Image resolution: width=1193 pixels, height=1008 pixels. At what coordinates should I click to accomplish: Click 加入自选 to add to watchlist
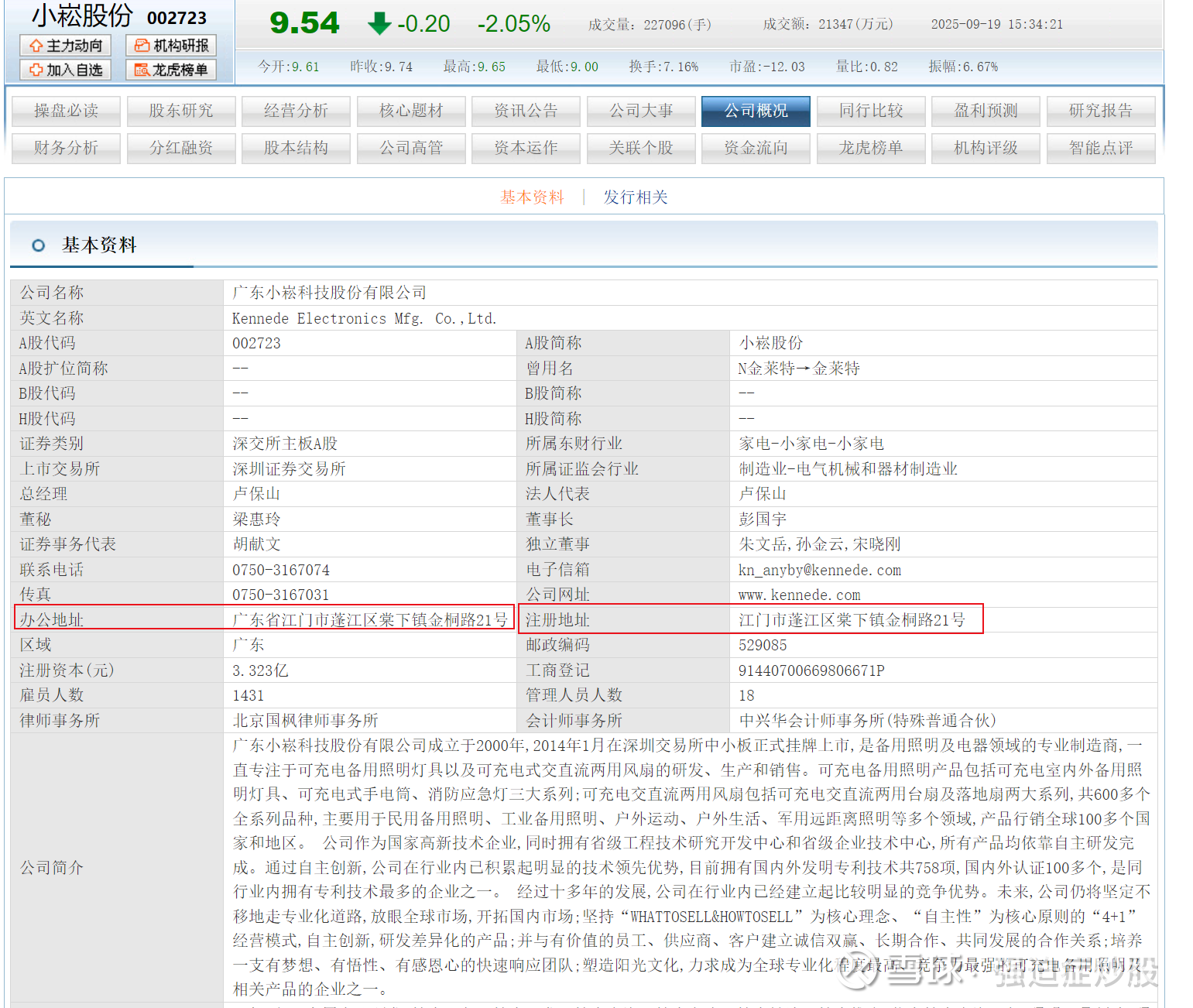66,70
